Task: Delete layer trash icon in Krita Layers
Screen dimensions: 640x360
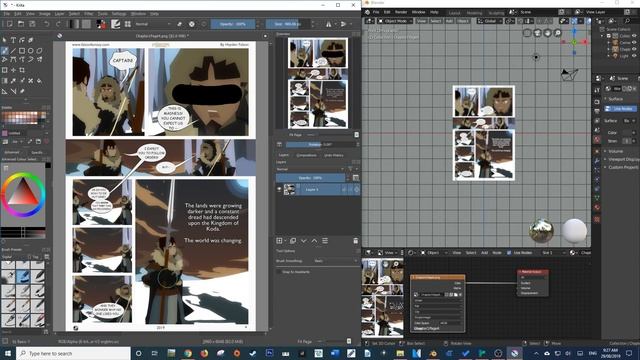Action: click(x=356, y=241)
